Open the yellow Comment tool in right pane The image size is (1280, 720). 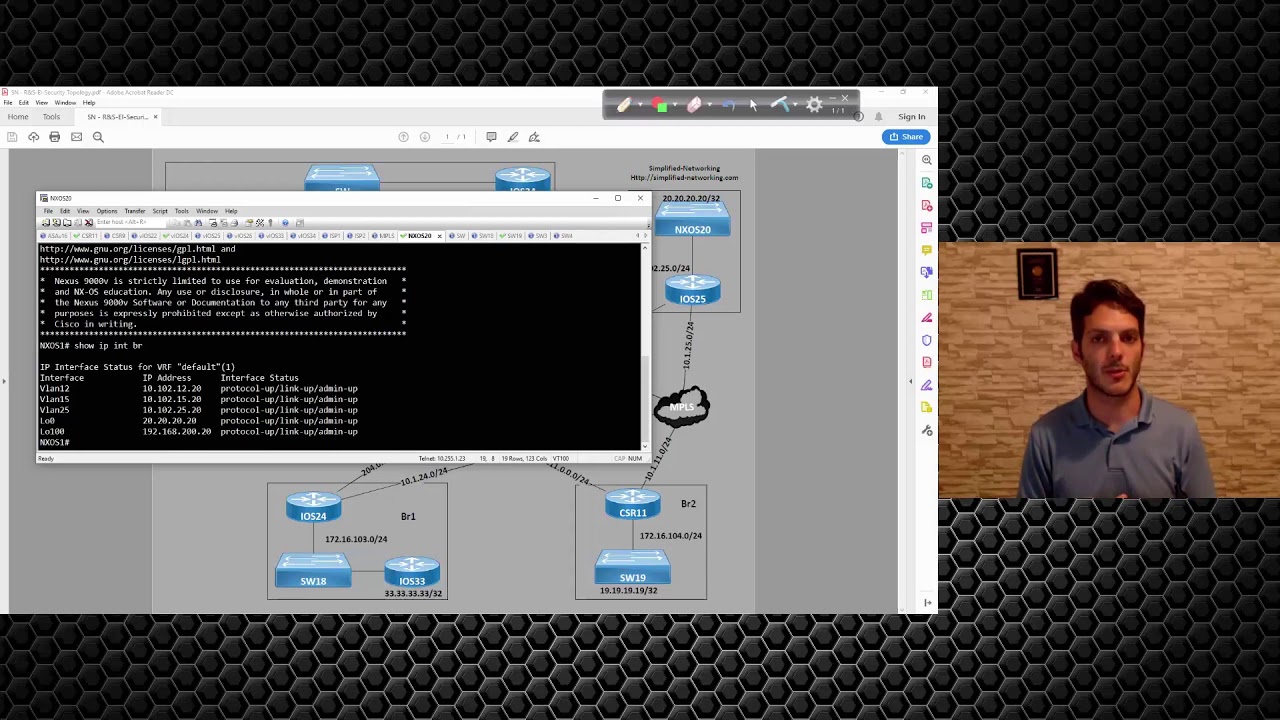[x=927, y=250]
